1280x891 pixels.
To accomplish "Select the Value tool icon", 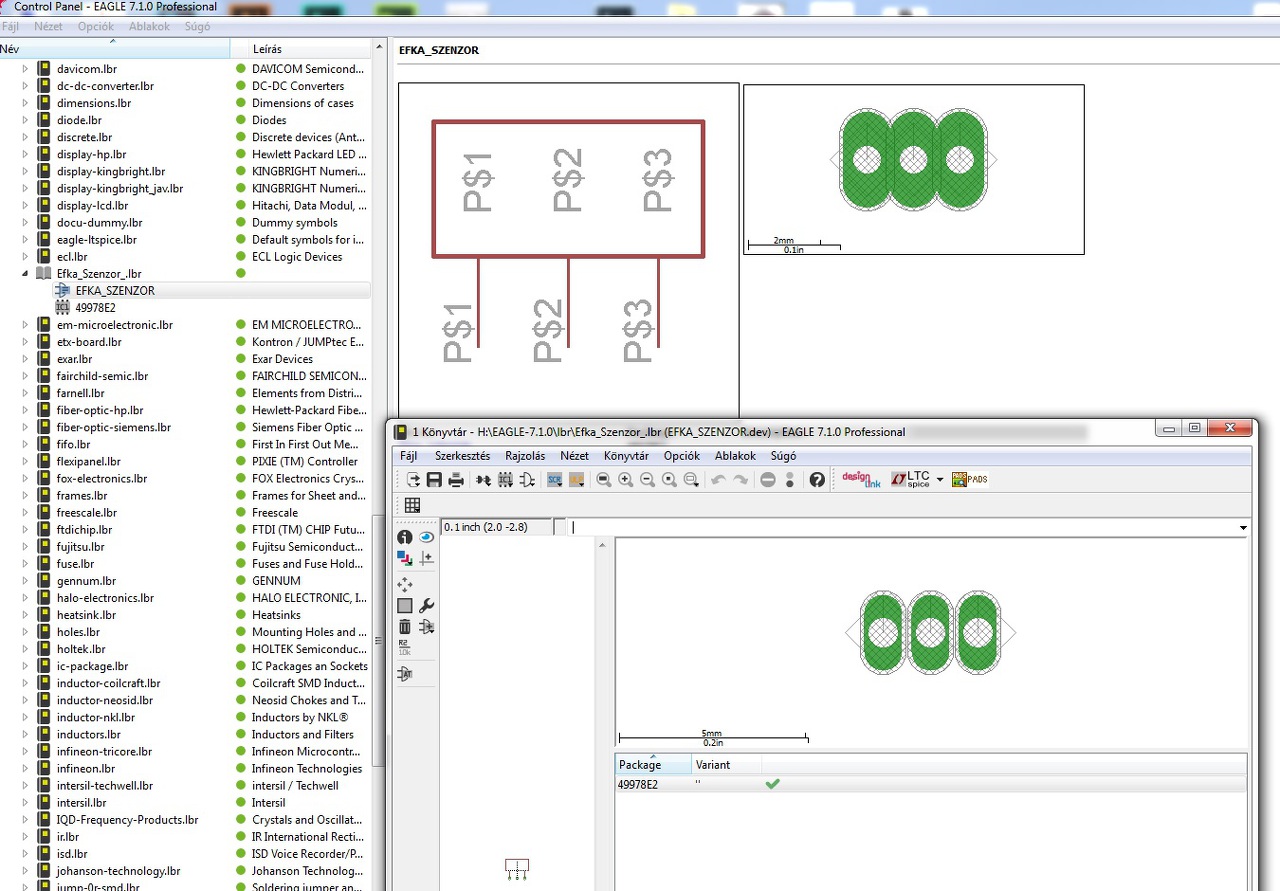I will (x=405, y=649).
